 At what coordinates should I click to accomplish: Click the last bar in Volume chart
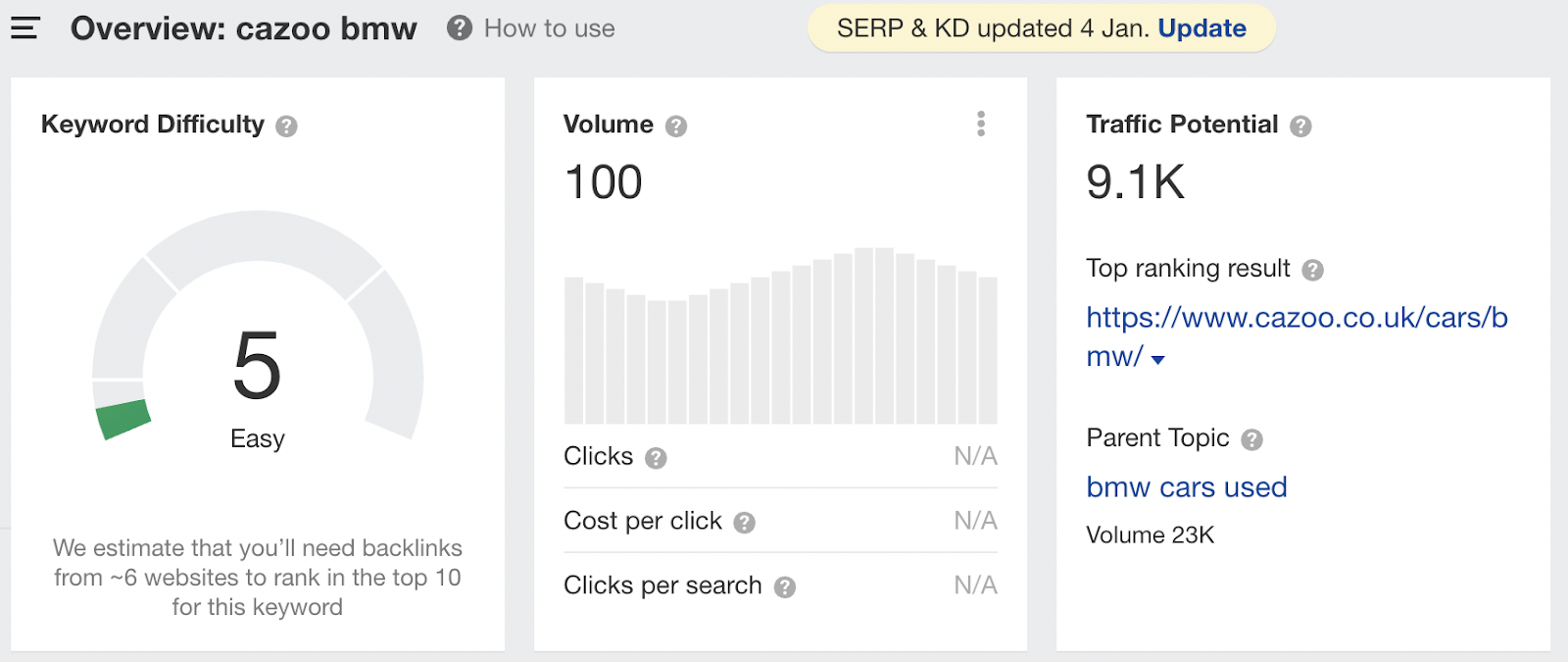[988, 350]
